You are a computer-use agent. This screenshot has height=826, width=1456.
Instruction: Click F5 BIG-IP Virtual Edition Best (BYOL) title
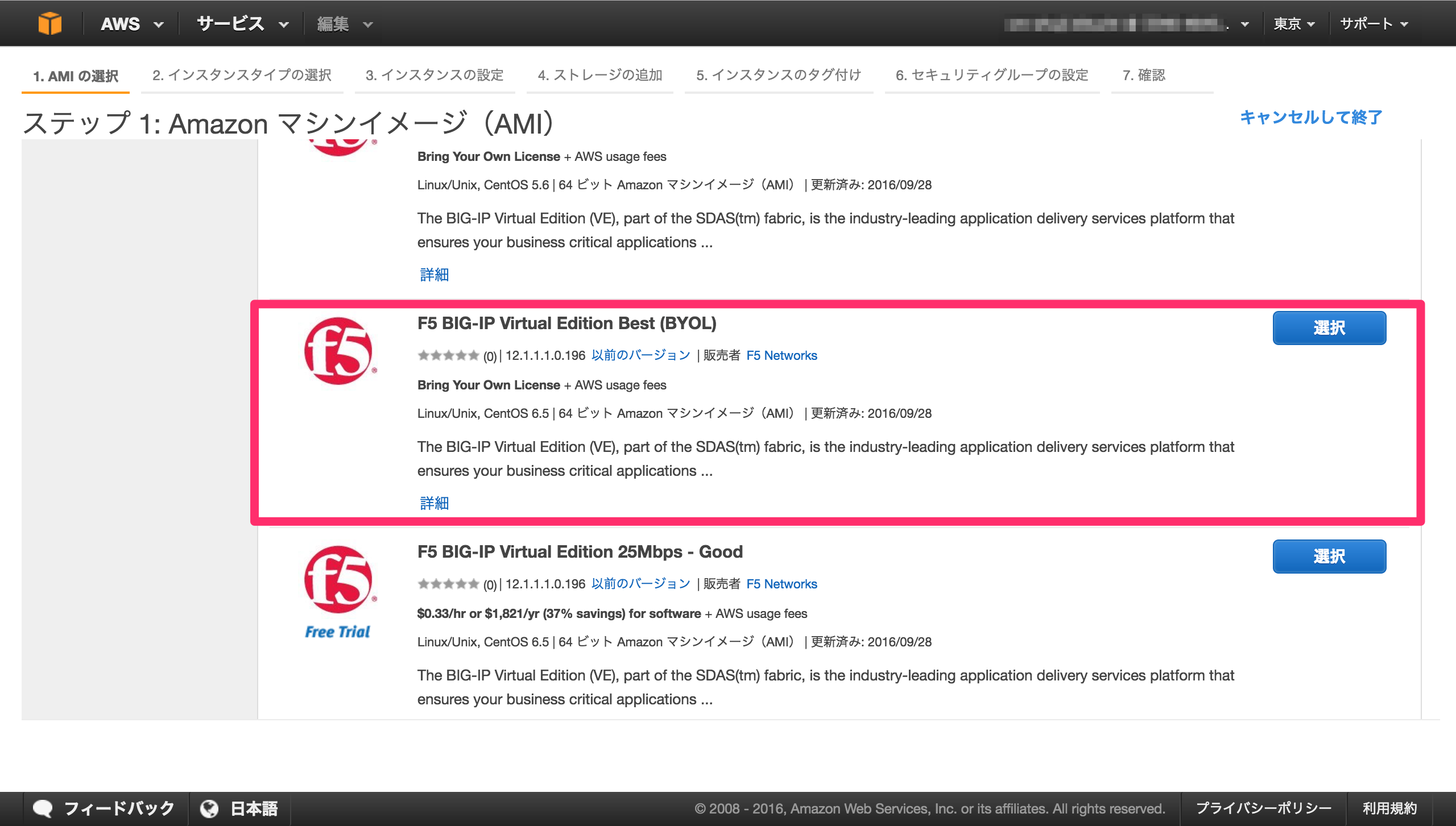click(x=566, y=323)
